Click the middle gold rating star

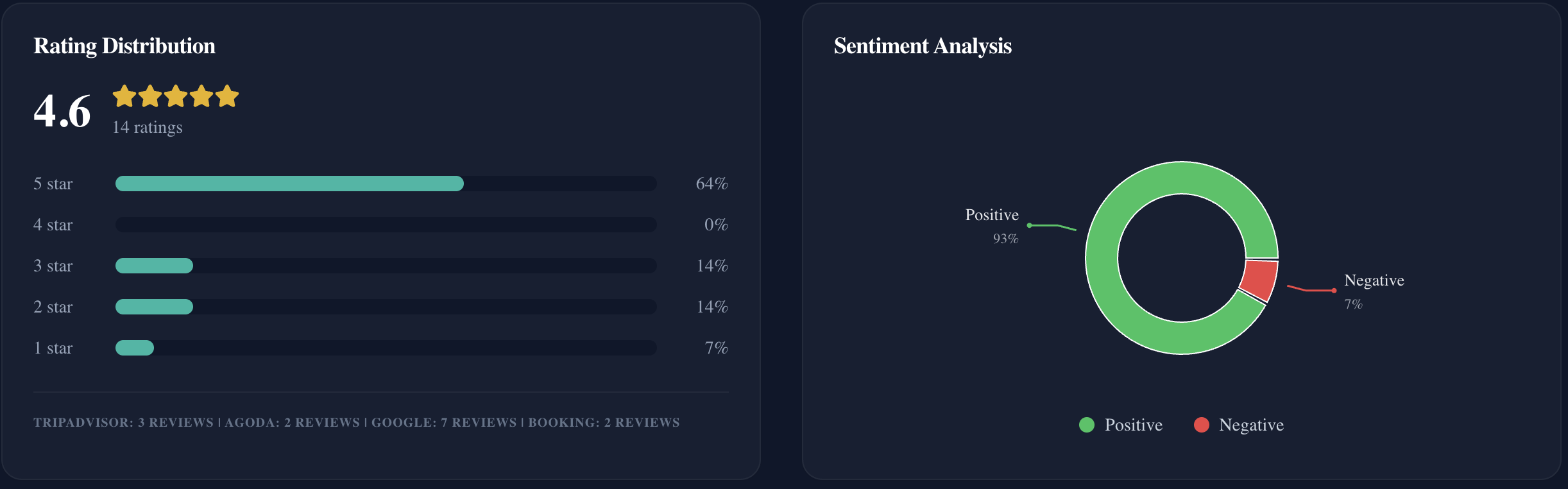[176, 96]
